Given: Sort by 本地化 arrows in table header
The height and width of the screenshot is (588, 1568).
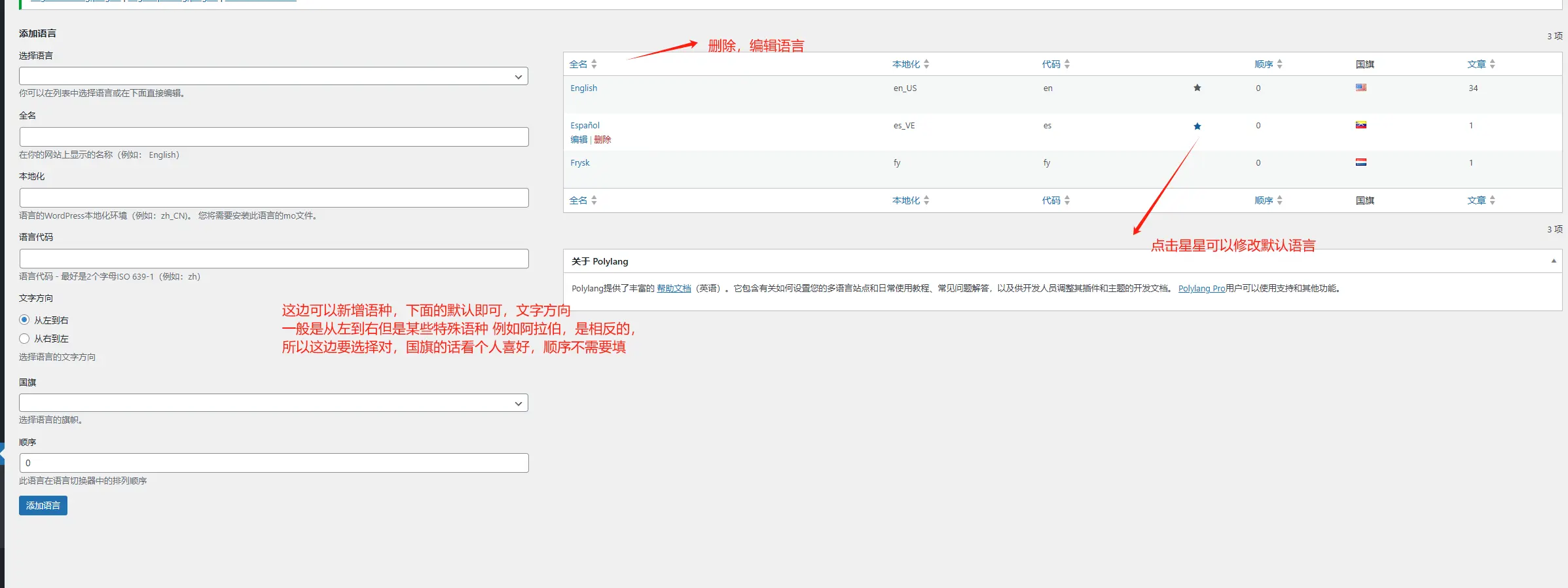Looking at the screenshot, I should point(926,64).
